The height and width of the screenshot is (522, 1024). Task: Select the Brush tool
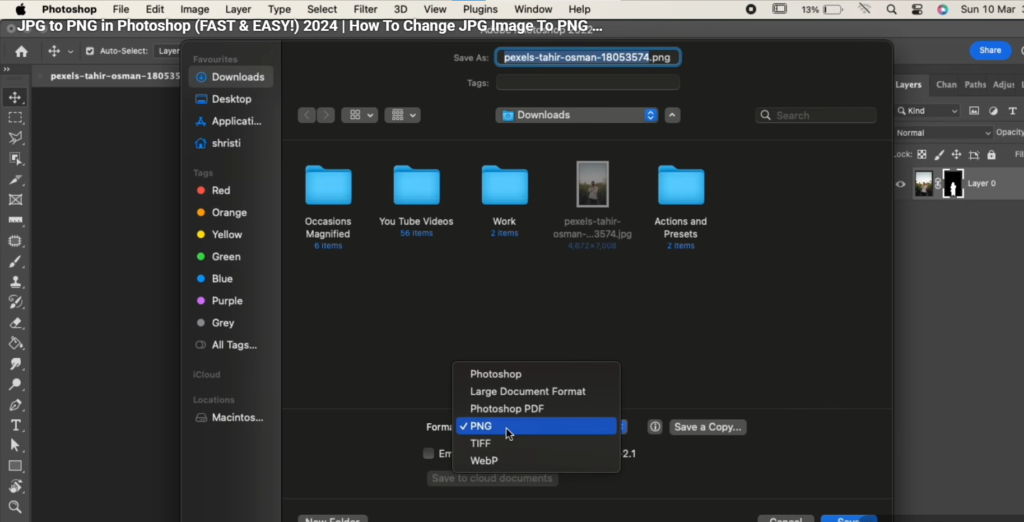click(x=15, y=261)
